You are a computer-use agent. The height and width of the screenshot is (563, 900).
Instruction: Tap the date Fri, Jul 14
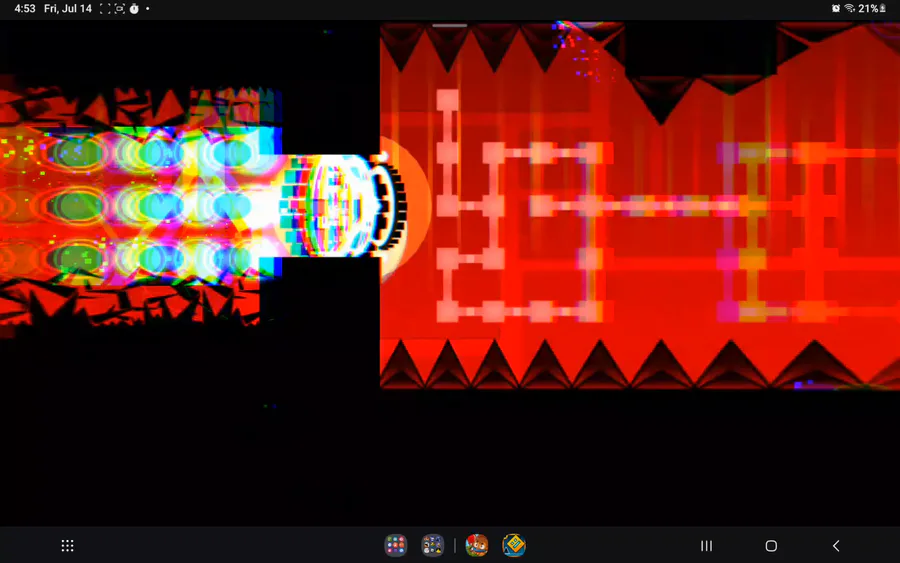pos(68,9)
